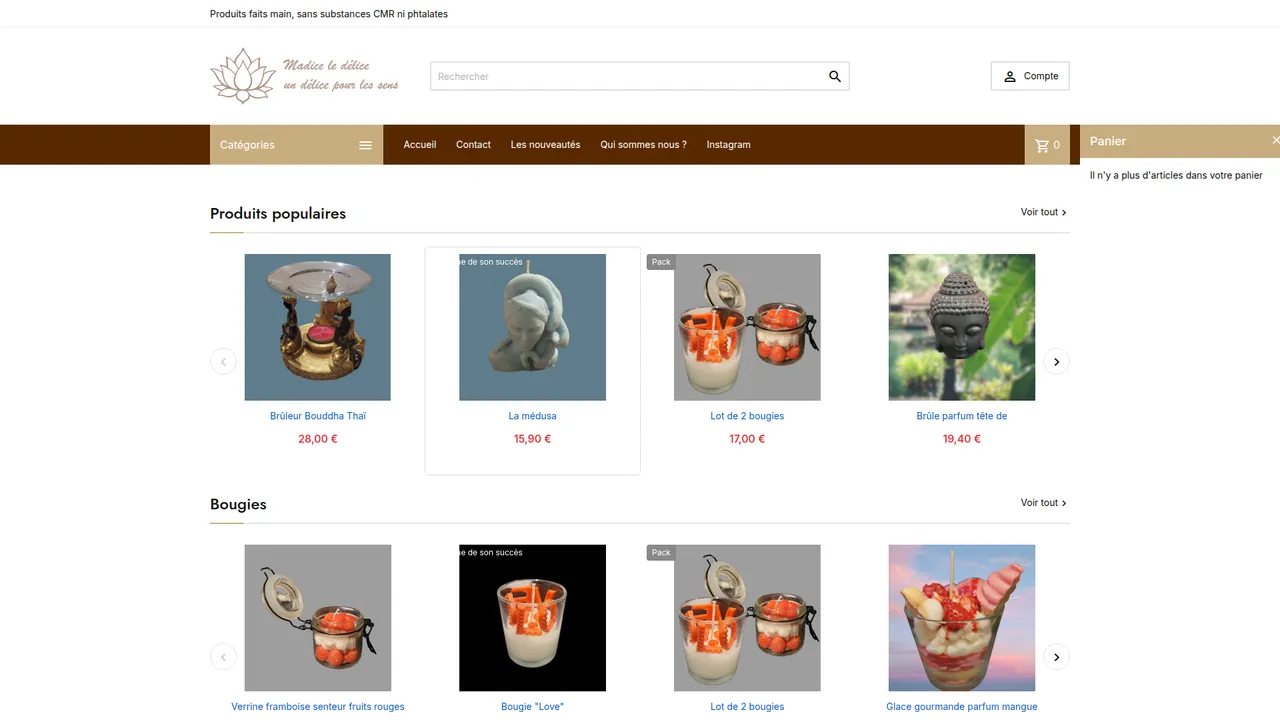1280x720 pixels.
Task: View the Bougie "Love" product photo
Action: click(533, 618)
